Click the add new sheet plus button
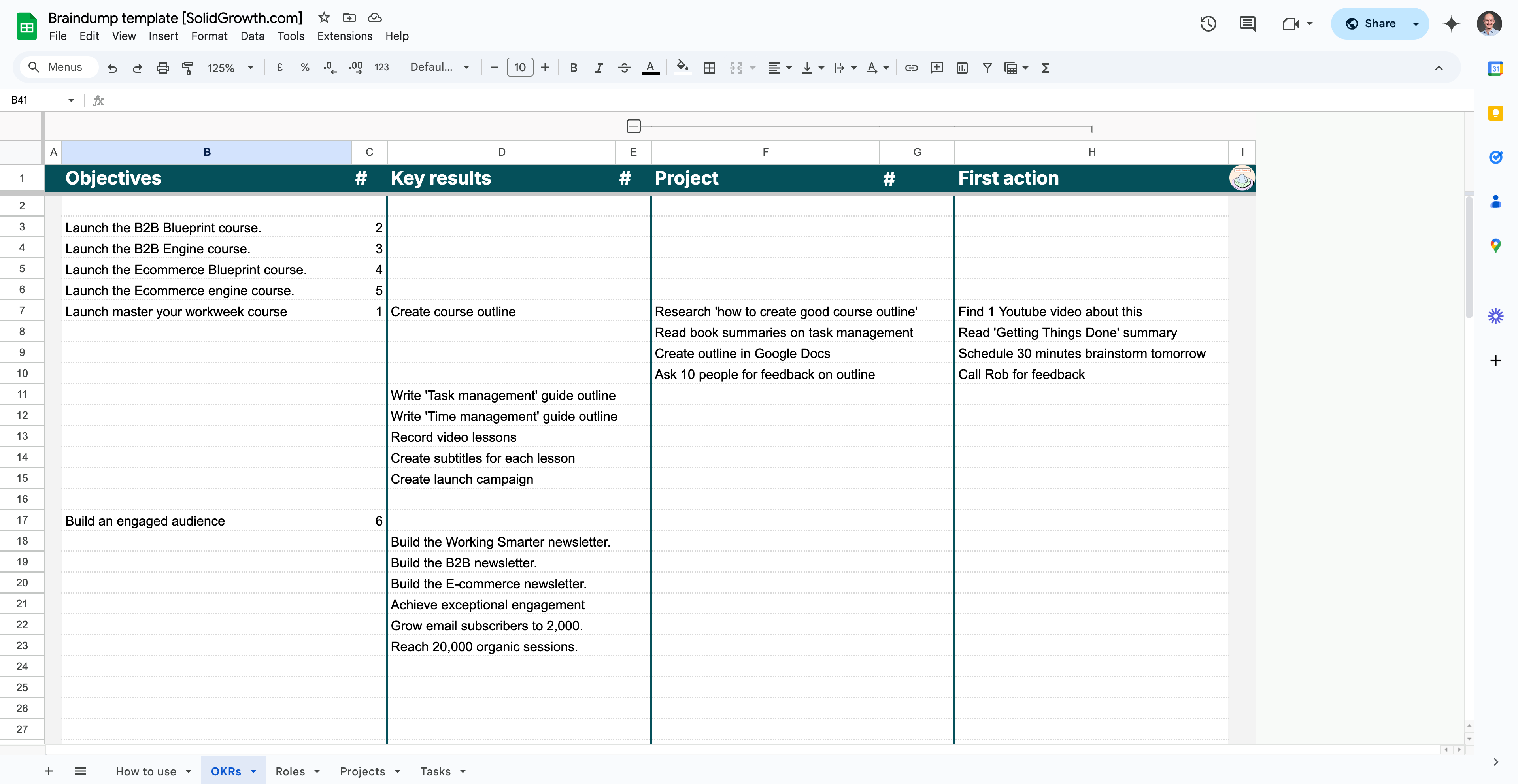 [48, 771]
